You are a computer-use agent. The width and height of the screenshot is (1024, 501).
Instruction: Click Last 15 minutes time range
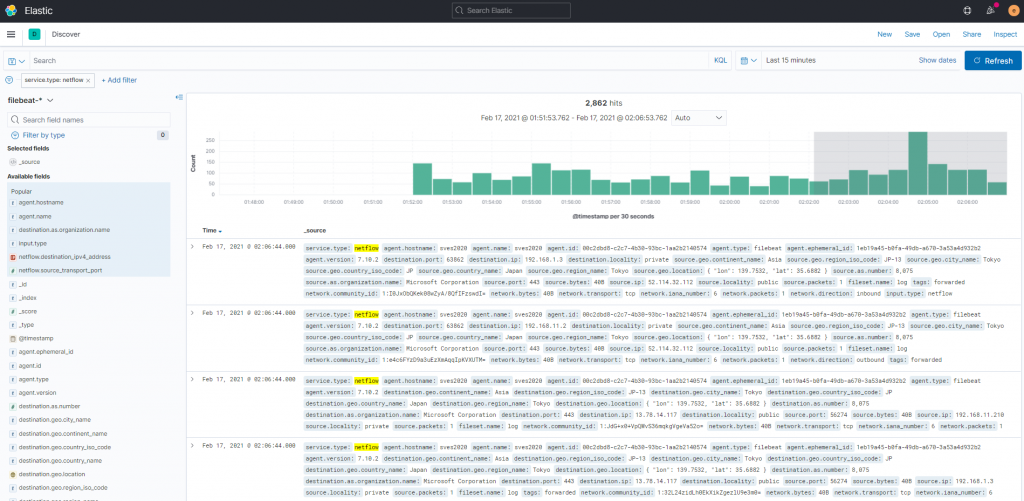point(790,60)
